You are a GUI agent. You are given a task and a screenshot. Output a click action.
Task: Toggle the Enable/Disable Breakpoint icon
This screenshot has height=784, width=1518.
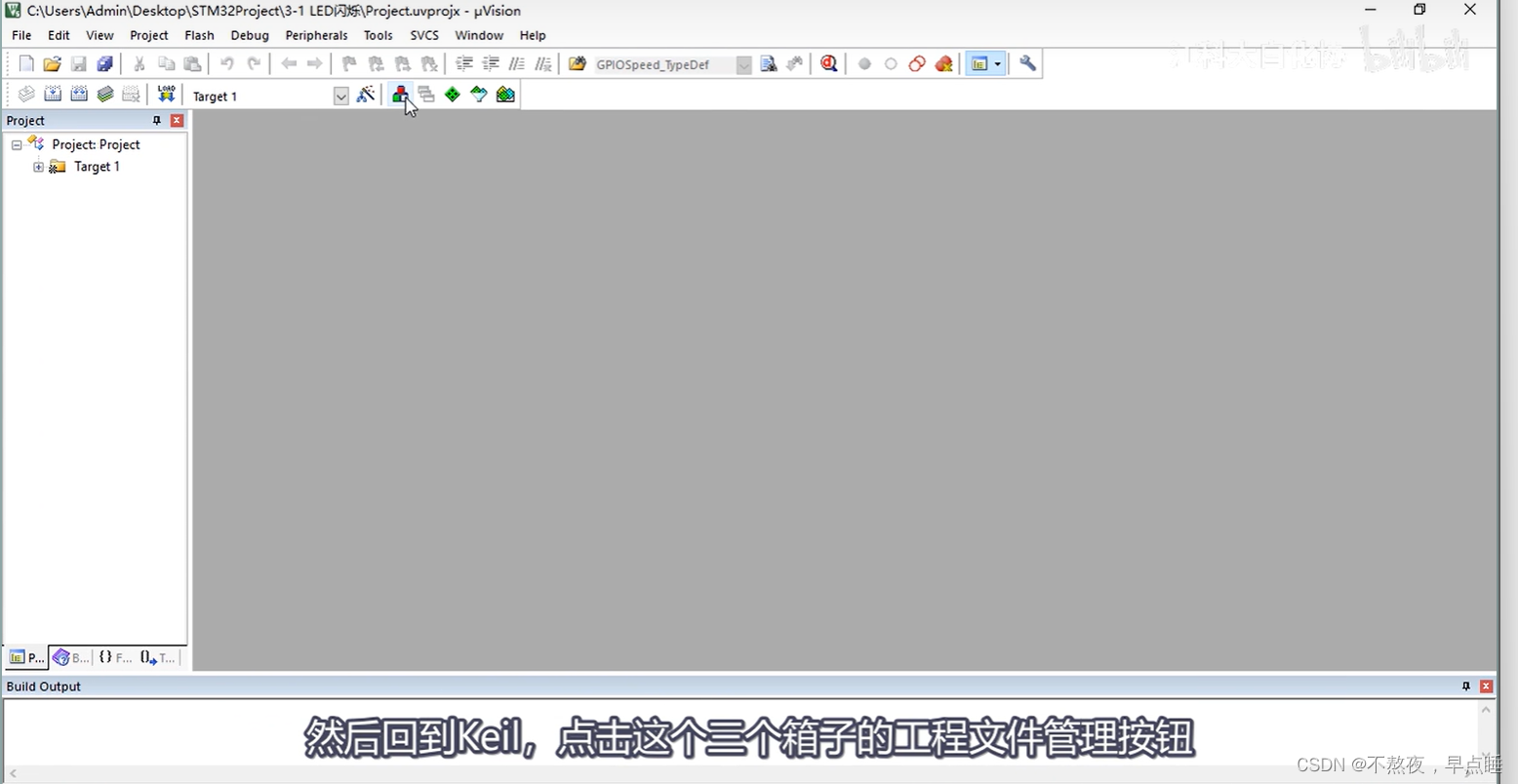coord(891,63)
